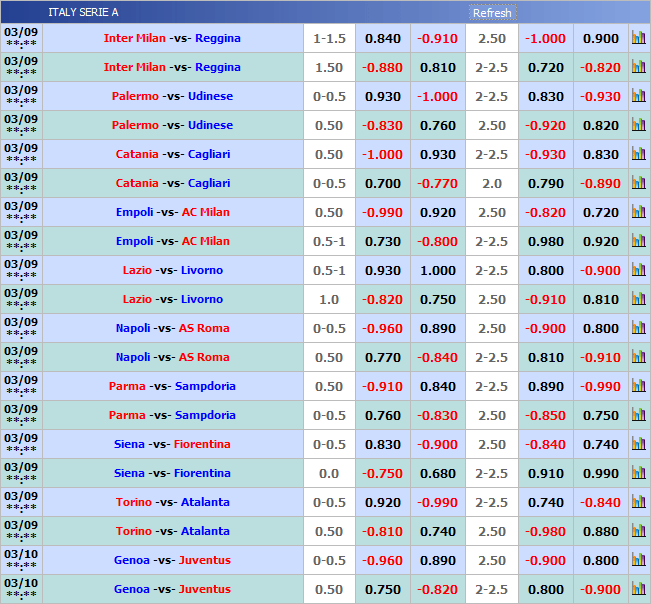The height and width of the screenshot is (604, 651).
Task: Open stats chart for Torino-Atalanta 0.50 handicap row
Action: (639, 531)
